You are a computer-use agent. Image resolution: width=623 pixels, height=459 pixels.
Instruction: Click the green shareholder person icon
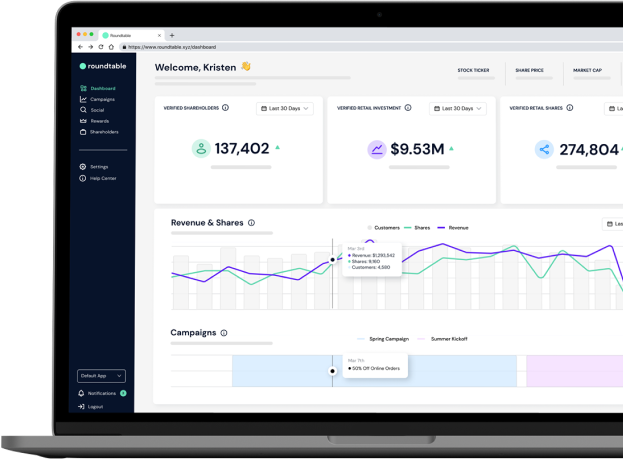point(201,149)
